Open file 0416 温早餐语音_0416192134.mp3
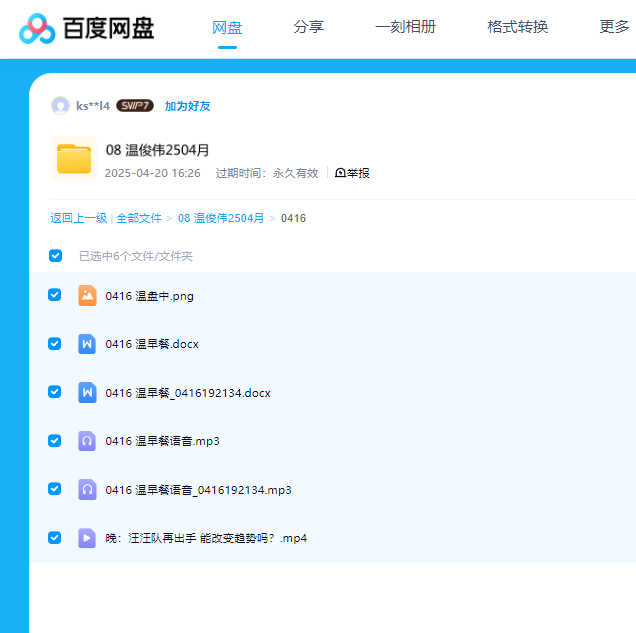This screenshot has width=636, height=633. tap(198, 490)
